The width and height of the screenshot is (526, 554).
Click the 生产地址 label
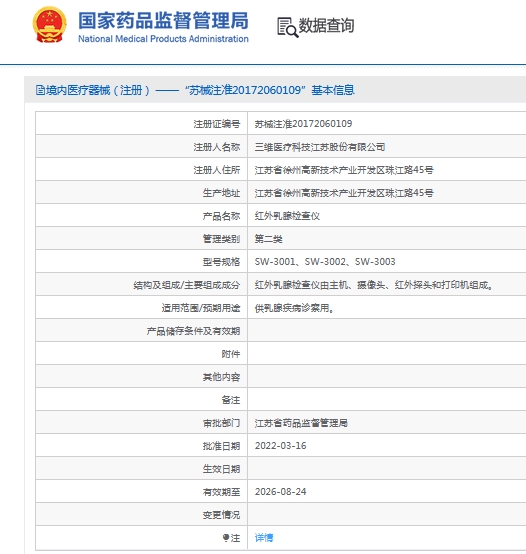tap(221, 193)
